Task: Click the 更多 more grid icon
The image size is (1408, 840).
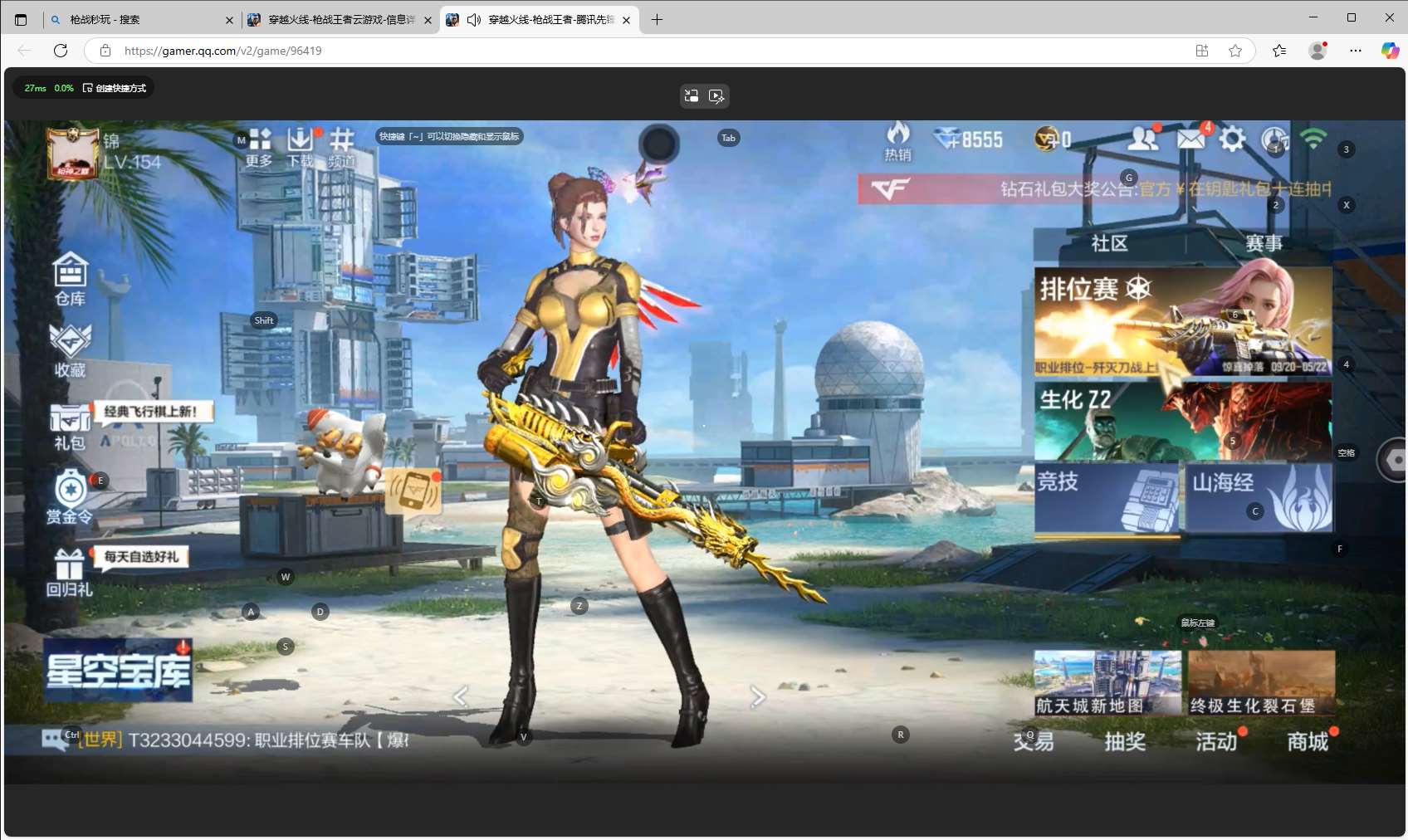Action: click(259, 148)
